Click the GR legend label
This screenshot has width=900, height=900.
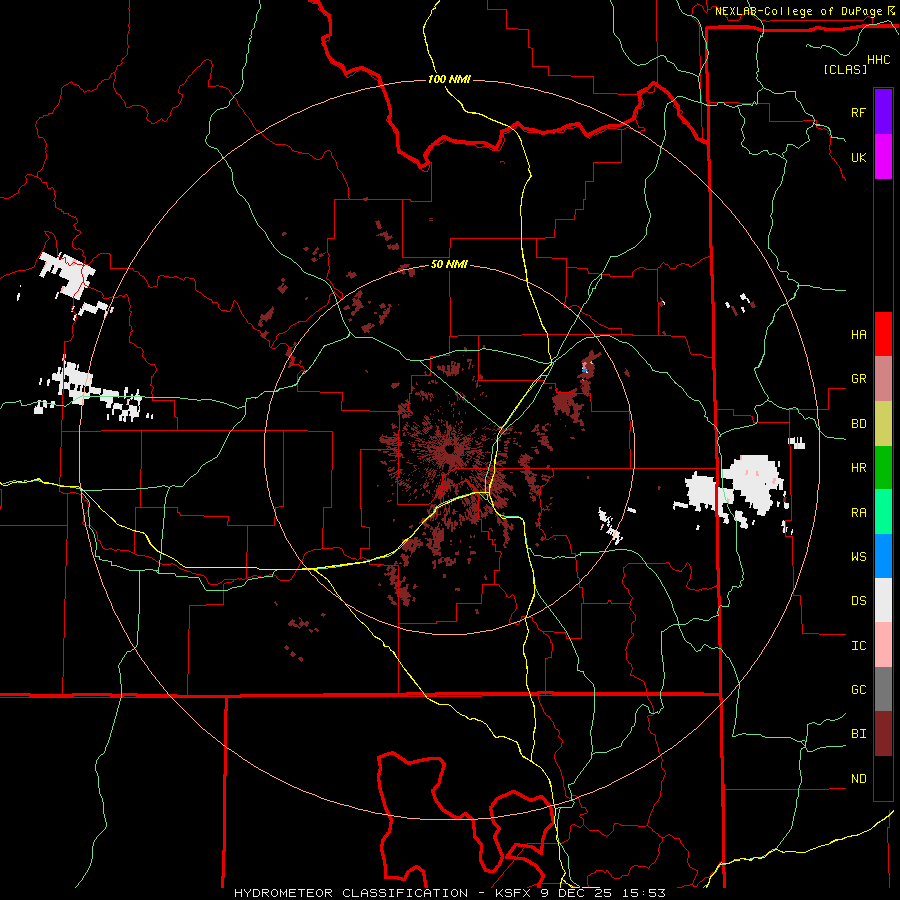pos(858,379)
